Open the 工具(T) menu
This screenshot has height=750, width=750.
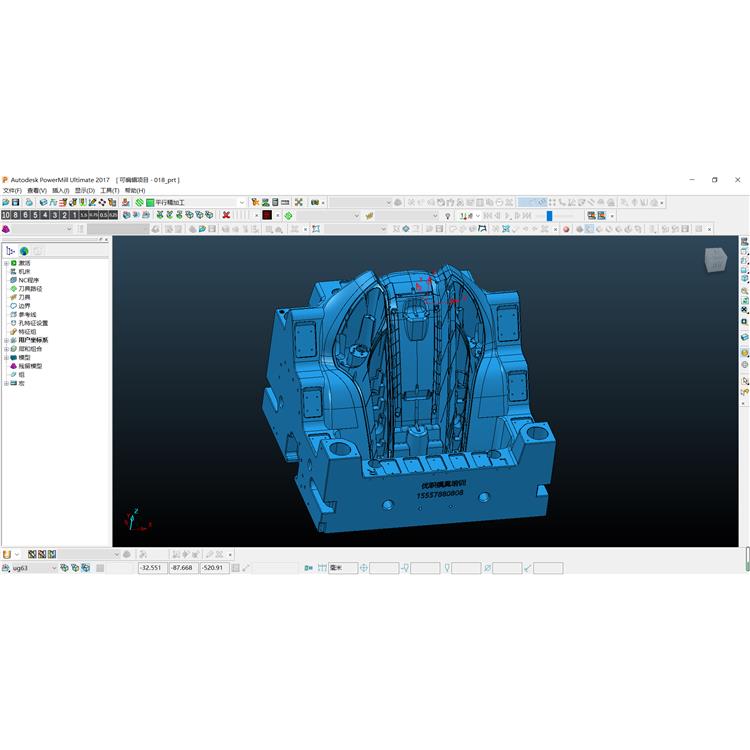point(110,190)
